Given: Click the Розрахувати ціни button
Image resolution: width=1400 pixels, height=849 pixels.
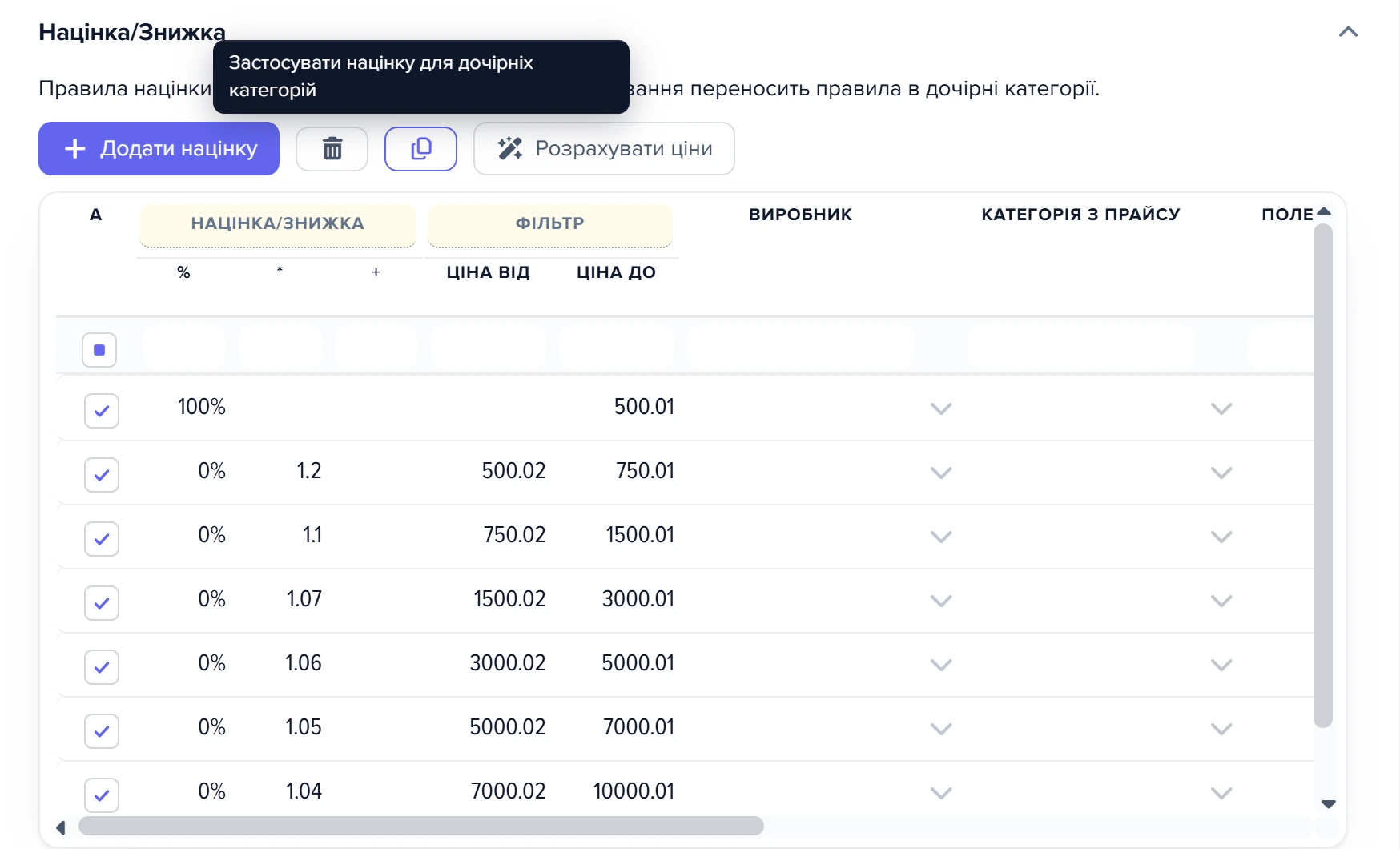Looking at the screenshot, I should click(604, 148).
